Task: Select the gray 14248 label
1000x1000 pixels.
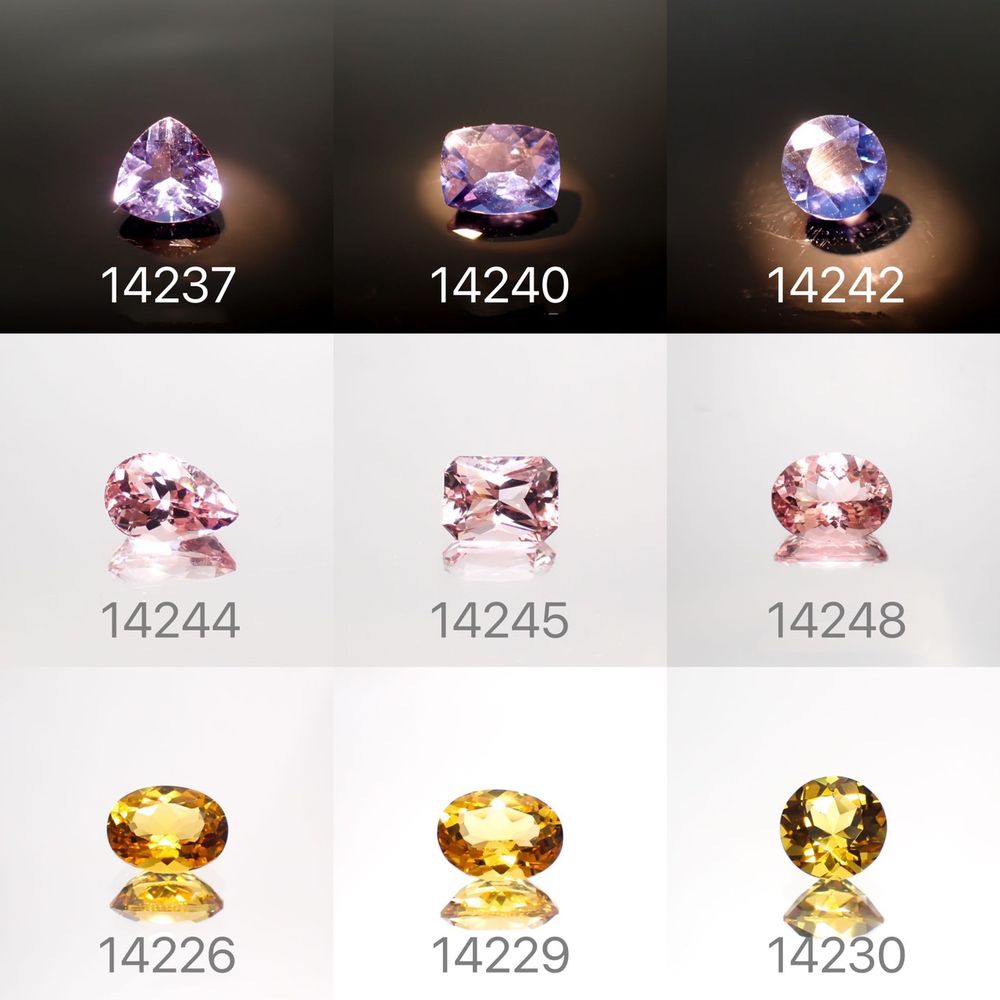Action: (x=835, y=619)
